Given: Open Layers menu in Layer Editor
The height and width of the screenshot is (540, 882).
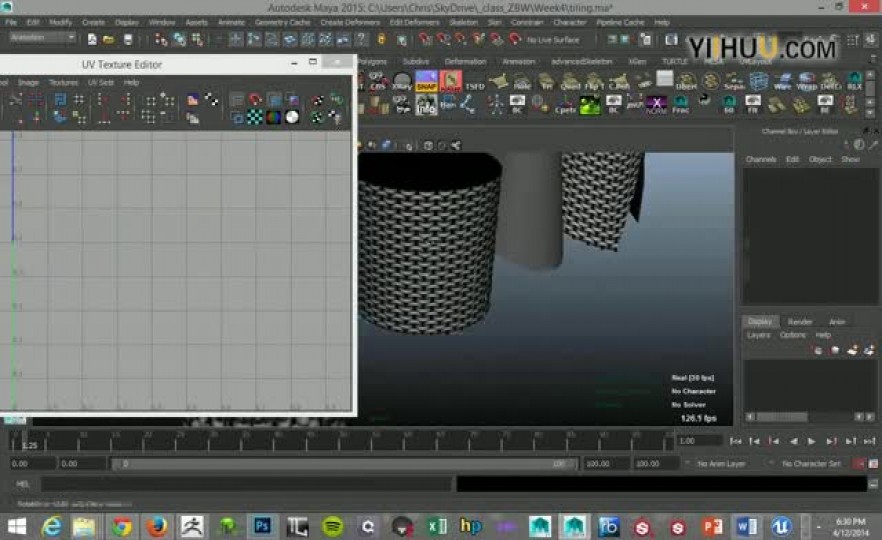Looking at the screenshot, I should (x=758, y=335).
